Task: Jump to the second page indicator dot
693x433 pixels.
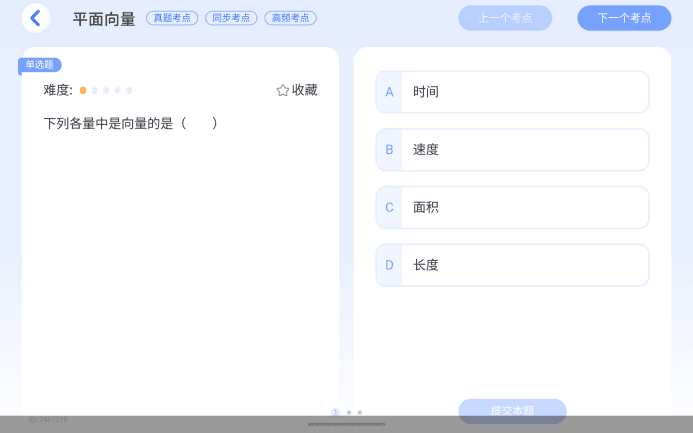Action: click(x=348, y=412)
